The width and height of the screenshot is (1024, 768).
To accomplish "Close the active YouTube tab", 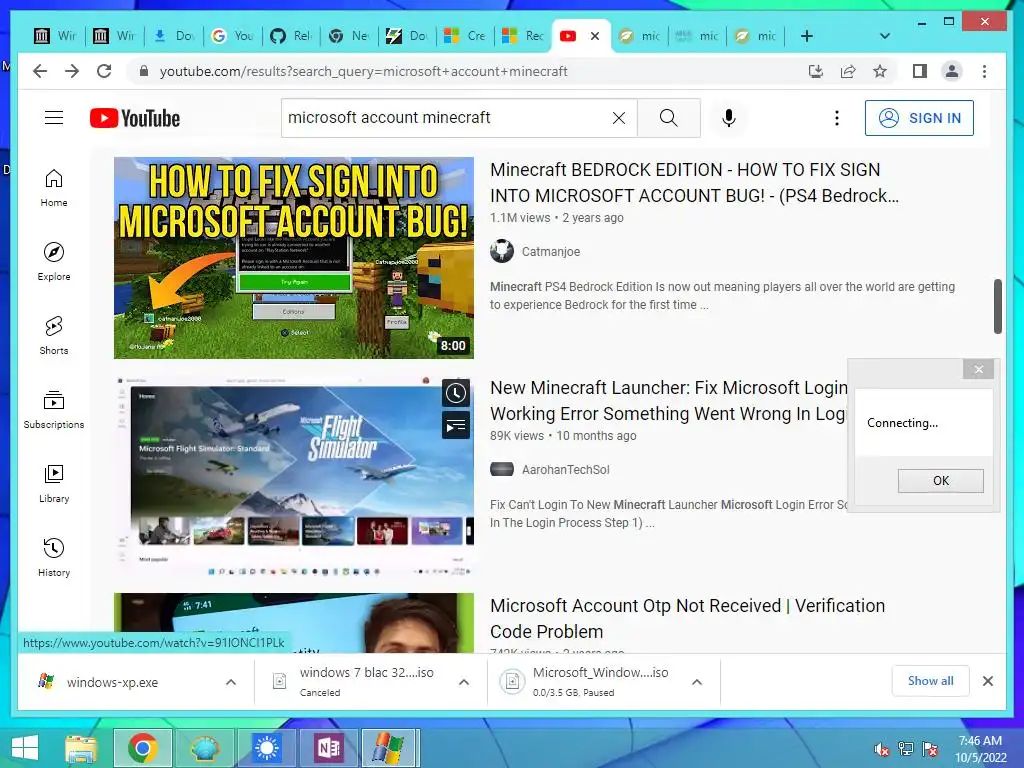I will [595, 36].
